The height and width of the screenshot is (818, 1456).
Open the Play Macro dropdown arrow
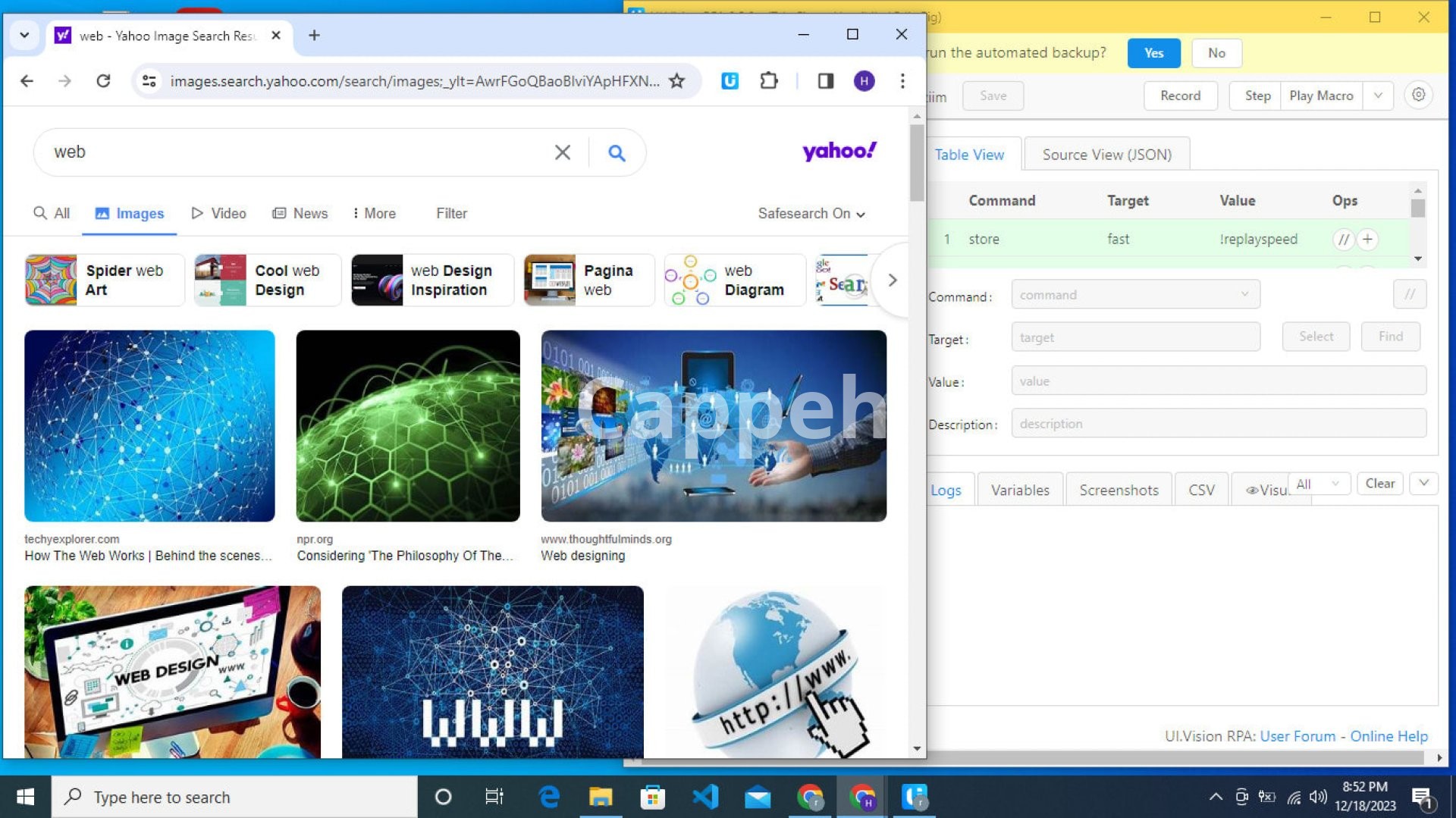(1378, 96)
